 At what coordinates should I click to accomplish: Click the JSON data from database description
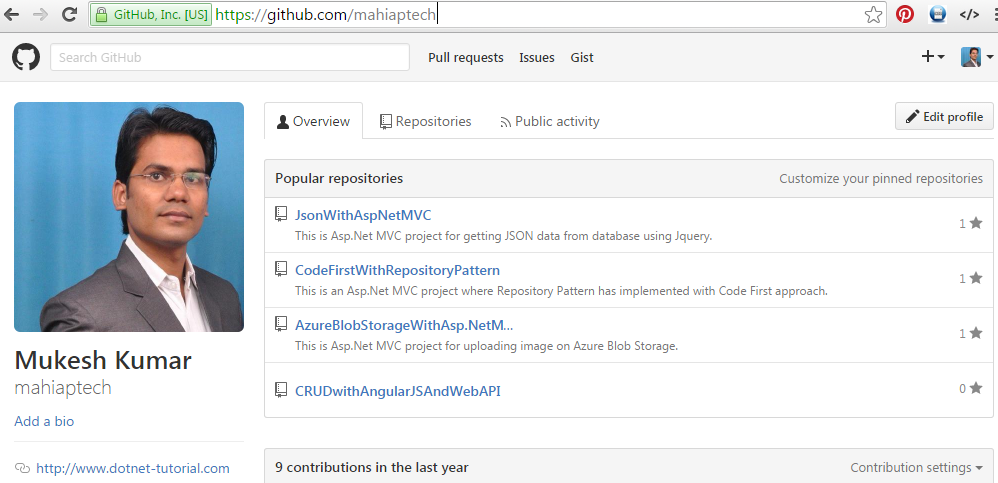click(x=503, y=236)
